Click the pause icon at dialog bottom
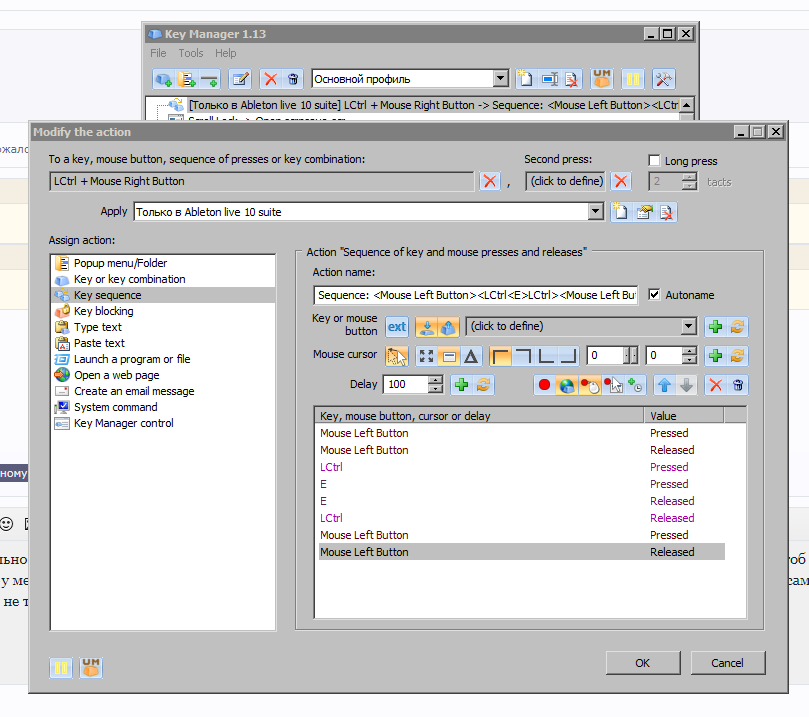 pyautogui.click(x=61, y=668)
